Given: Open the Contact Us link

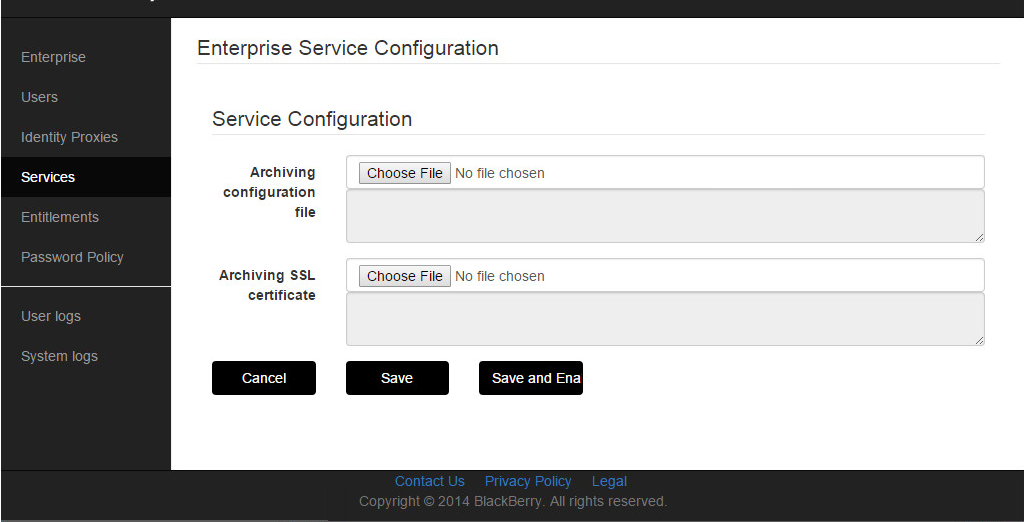Looking at the screenshot, I should (429, 481).
